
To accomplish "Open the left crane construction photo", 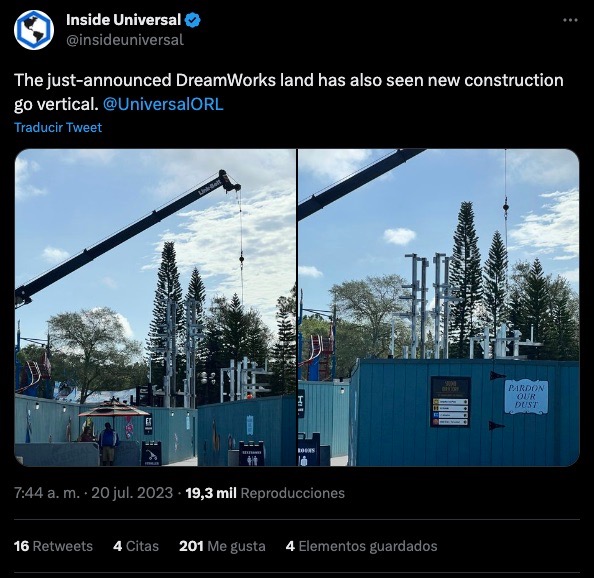I will tap(155, 307).
